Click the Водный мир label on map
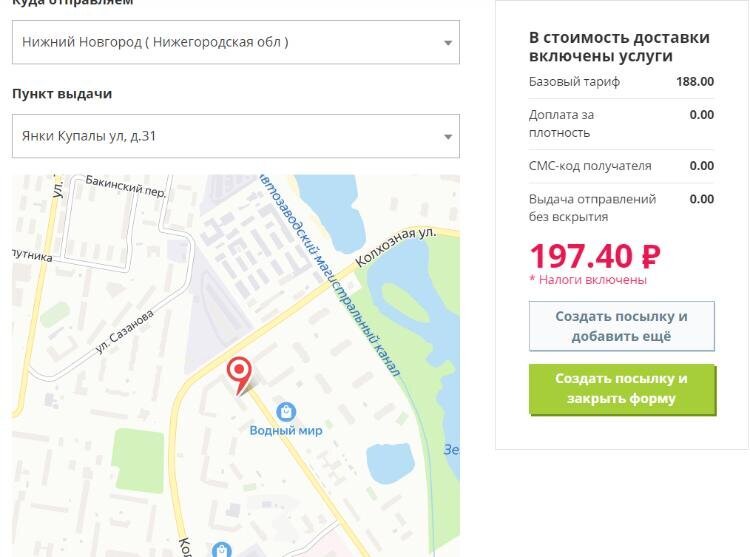This screenshot has height=557, width=750. click(x=286, y=430)
